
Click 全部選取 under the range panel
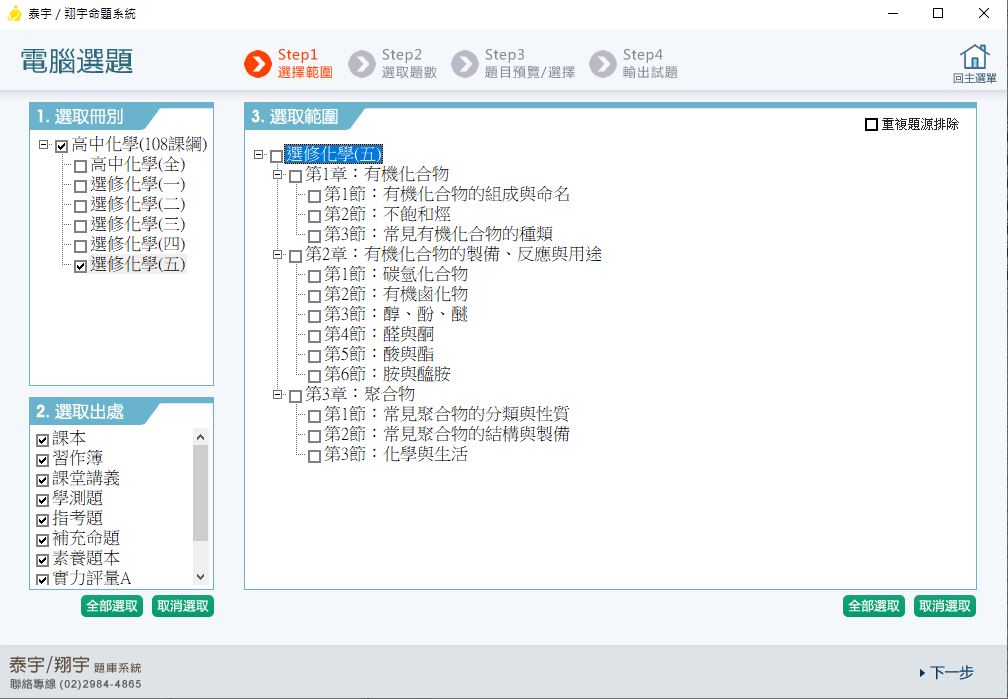click(x=874, y=606)
